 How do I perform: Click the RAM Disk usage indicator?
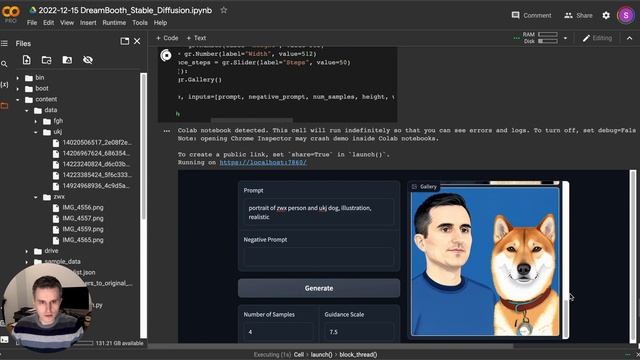click(540, 38)
